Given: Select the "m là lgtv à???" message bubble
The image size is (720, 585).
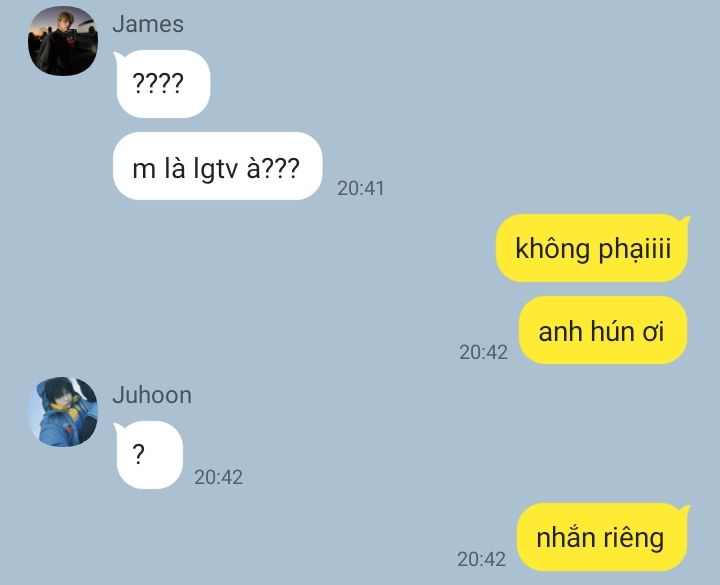Looking at the screenshot, I should [x=218, y=166].
